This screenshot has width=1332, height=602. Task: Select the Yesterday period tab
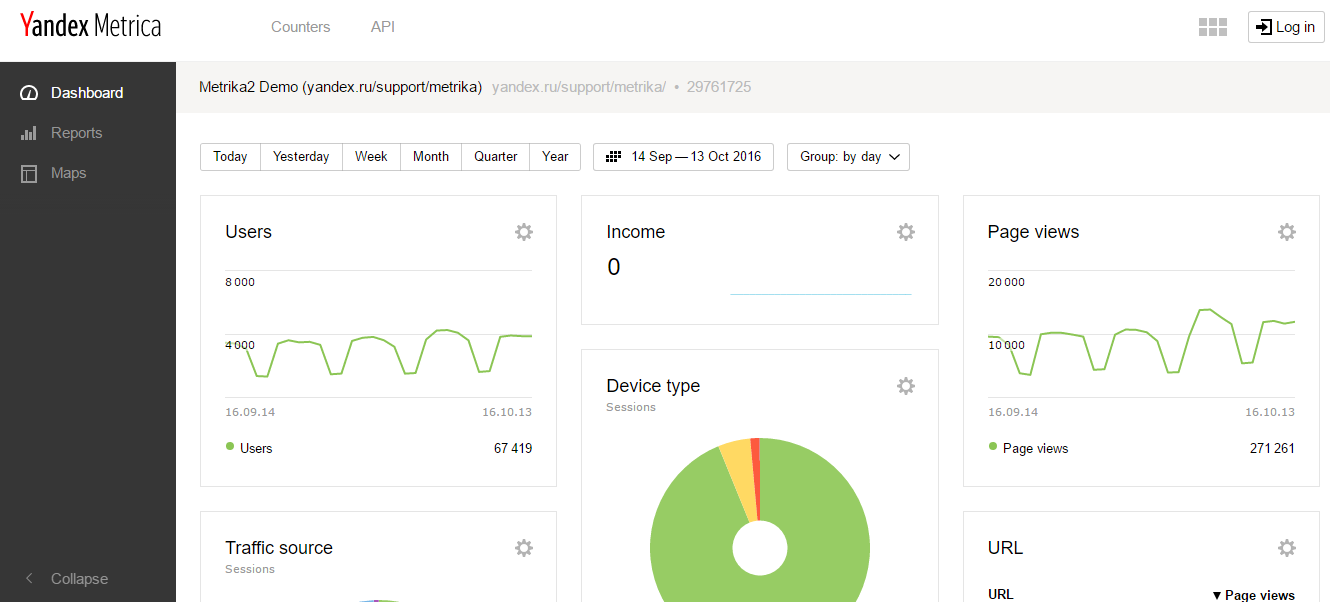pos(301,157)
